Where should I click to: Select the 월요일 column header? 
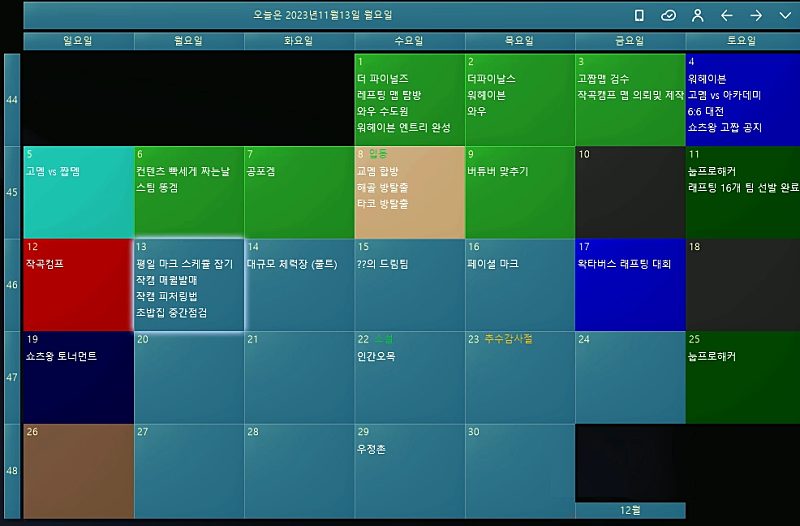189,41
